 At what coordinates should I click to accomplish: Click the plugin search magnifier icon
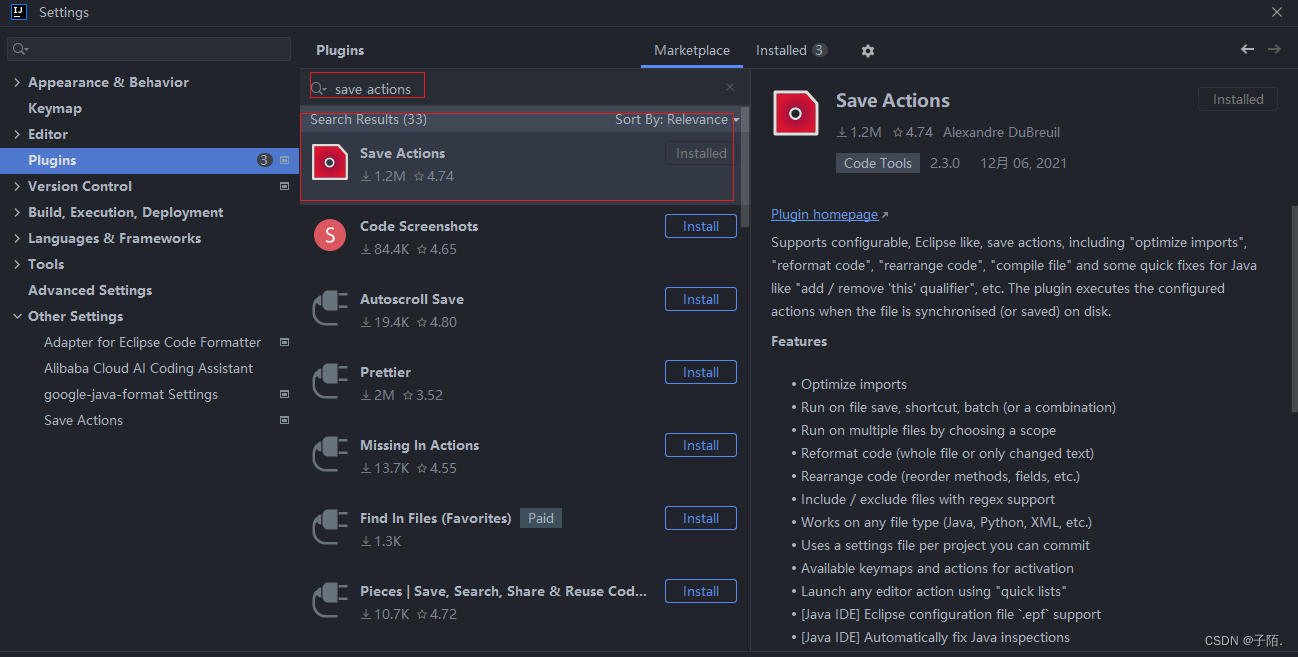click(318, 89)
